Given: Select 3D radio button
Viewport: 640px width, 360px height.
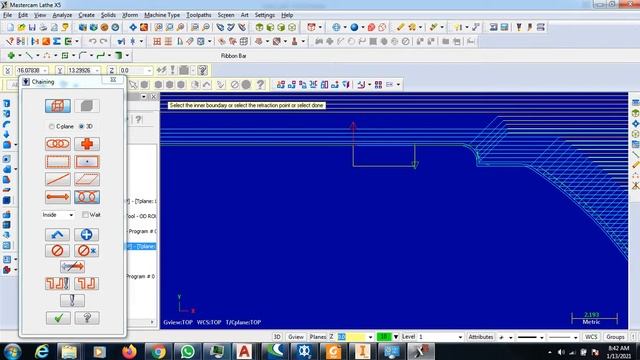Looking at the screenshot, I should [x=81, y=127].
